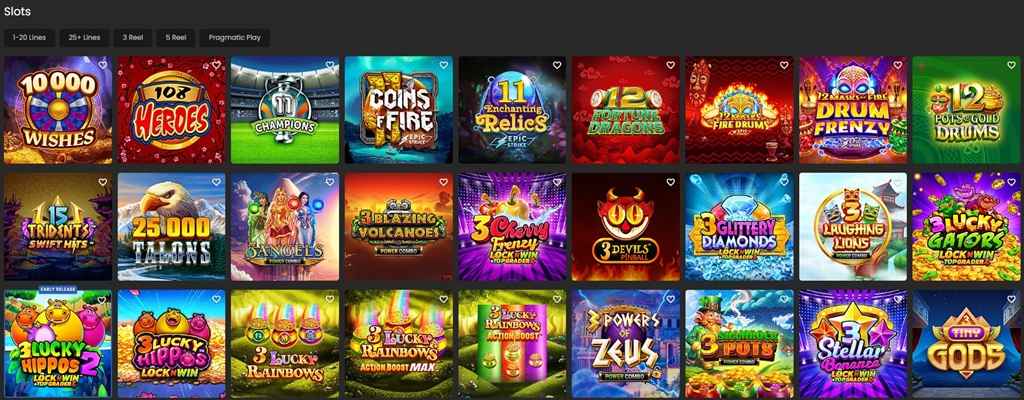This screenshot has width=1024, height=400.
Task: Toggle favorite heart on 3 Devils Pinball
Action: tap(671, 182)
